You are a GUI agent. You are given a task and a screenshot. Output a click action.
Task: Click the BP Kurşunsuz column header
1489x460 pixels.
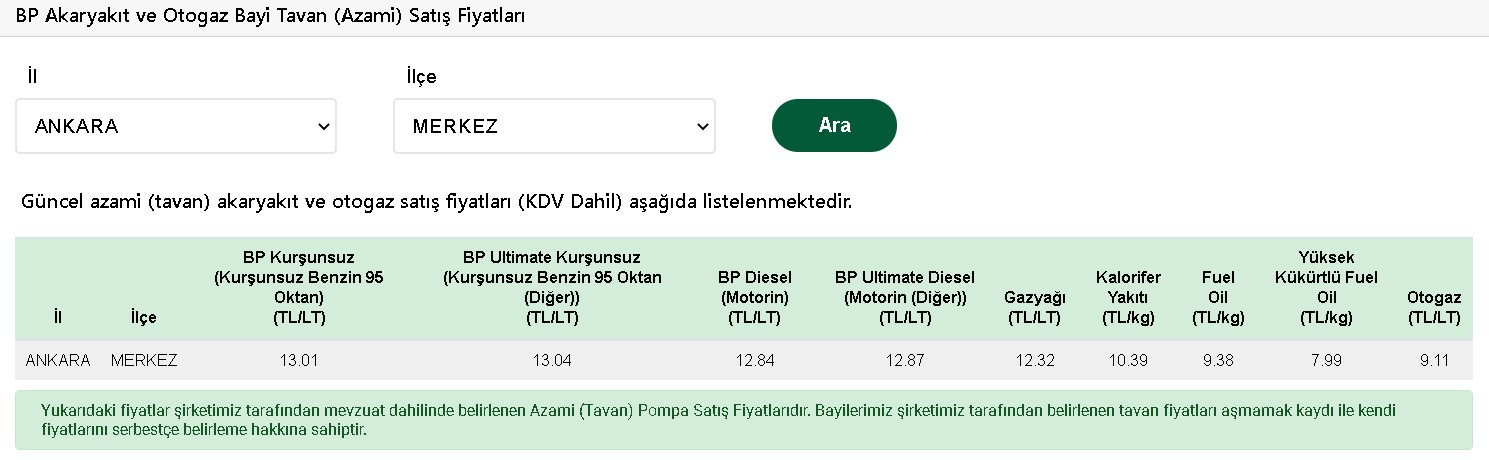[x=299, y=287]
